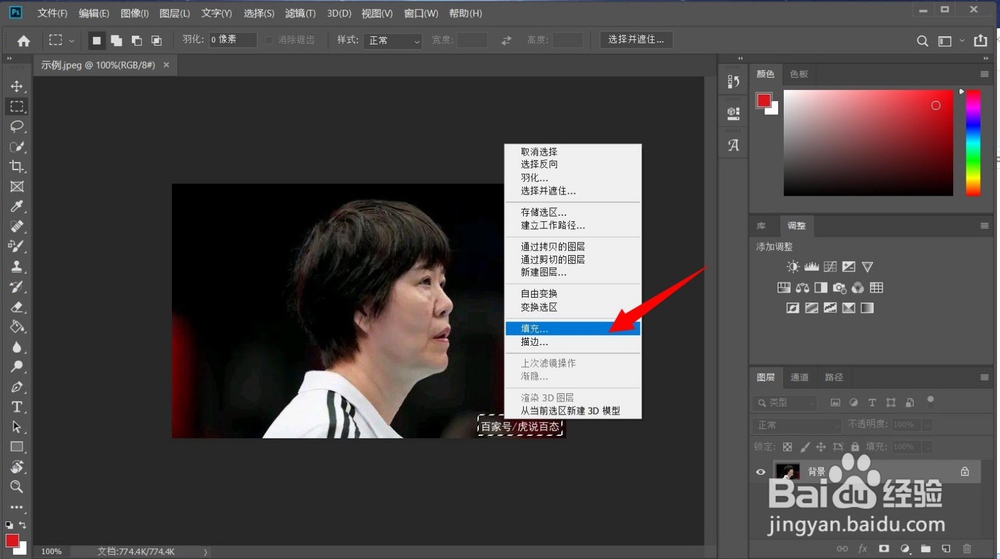Screen dimensions: 1000x559
Task: Enable New selection mode button
Action: click(96, 40)
